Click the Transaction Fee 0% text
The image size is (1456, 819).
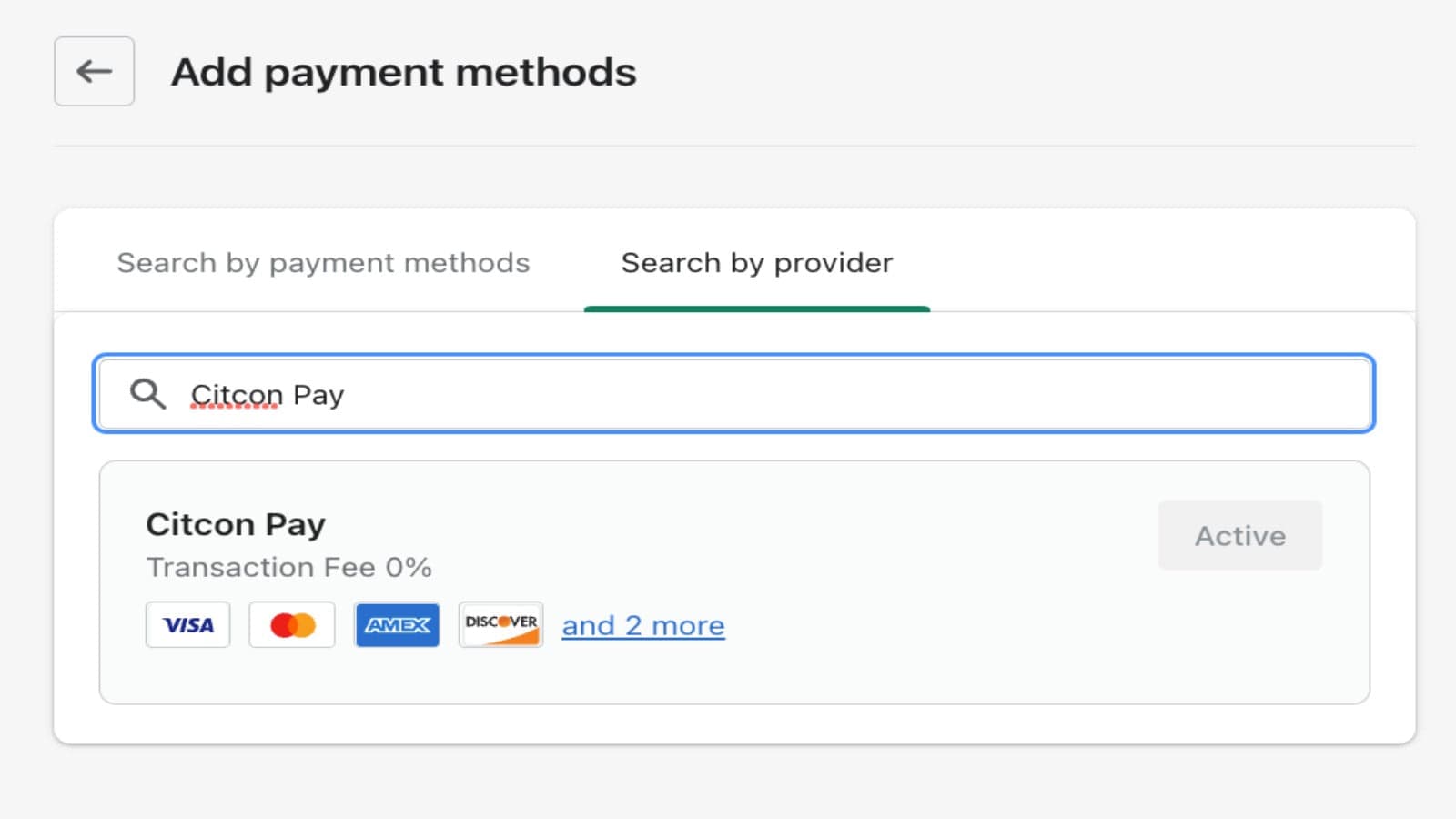[291, 567]
